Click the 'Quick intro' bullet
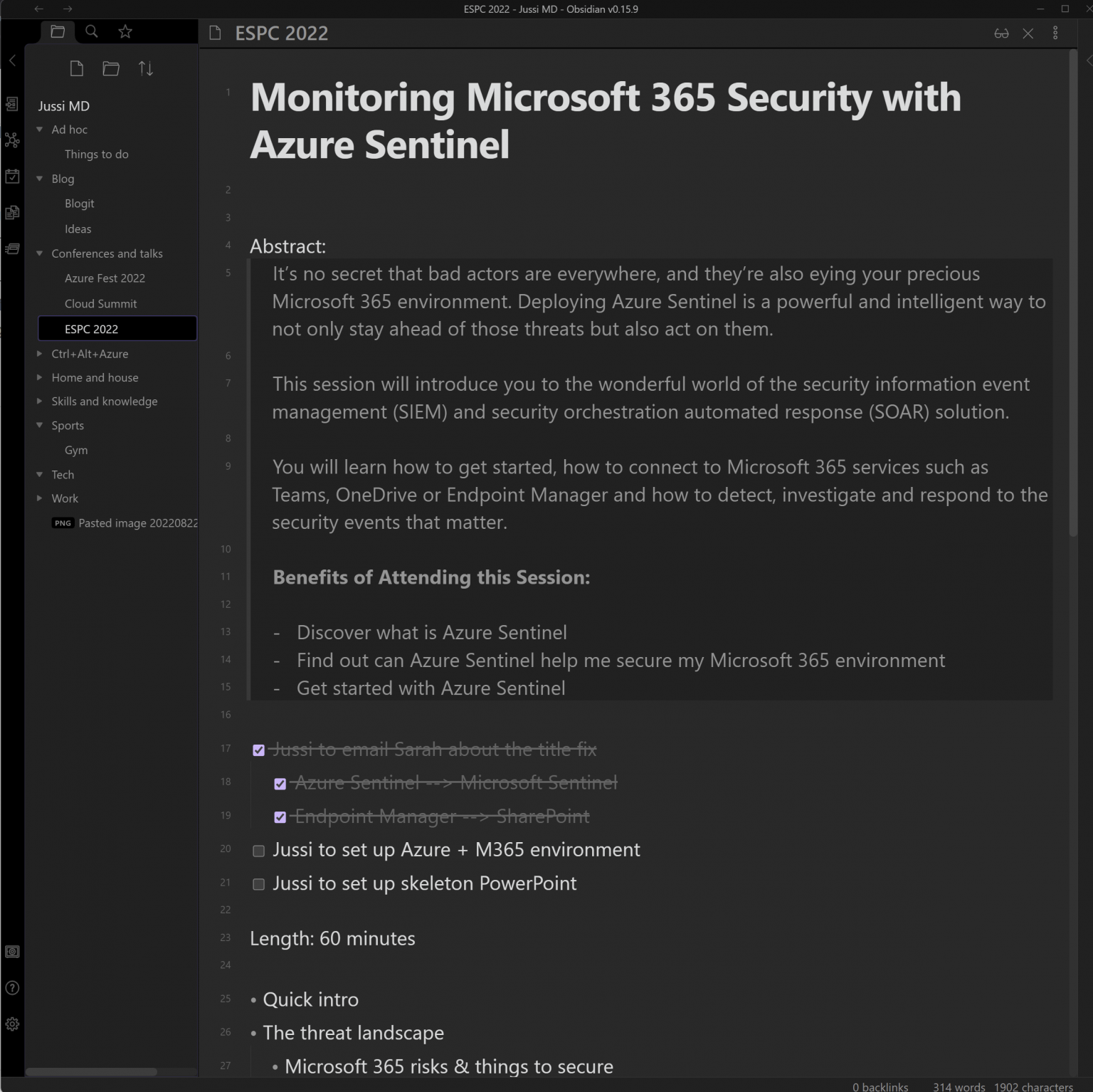Image resolution: width=1093 pixels, height=1092 pixels. click(x=310, y=999)
